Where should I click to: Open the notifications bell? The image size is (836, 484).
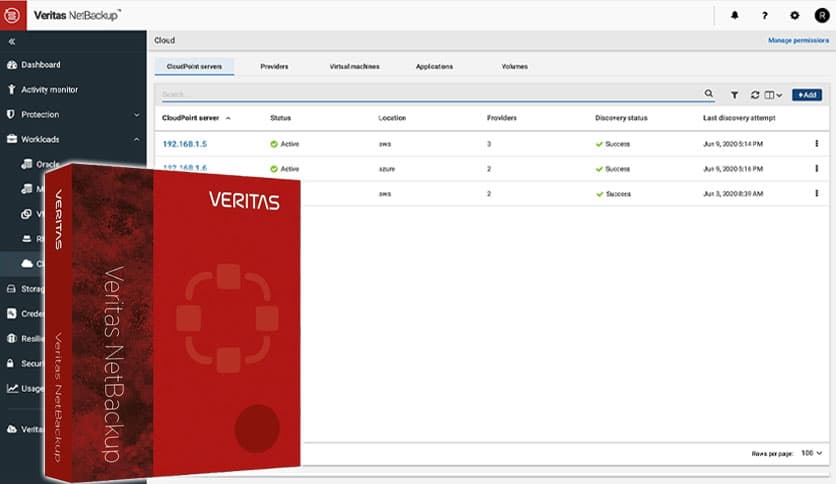tap(734, 15)
